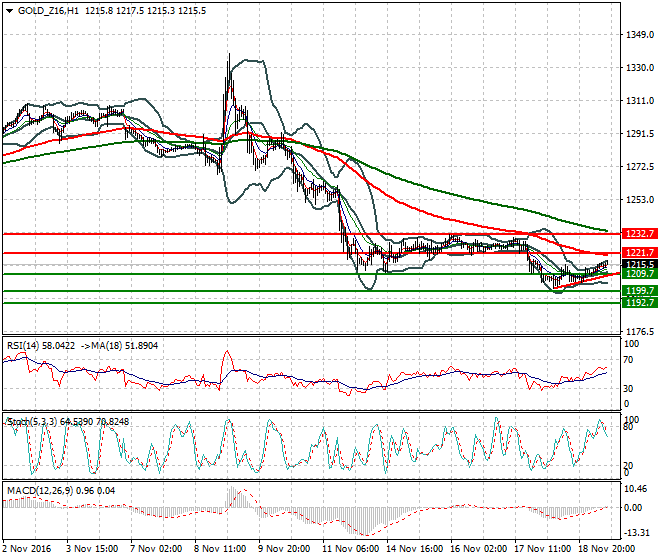Click the green 1192.7 support level label

tap(640, 302)
